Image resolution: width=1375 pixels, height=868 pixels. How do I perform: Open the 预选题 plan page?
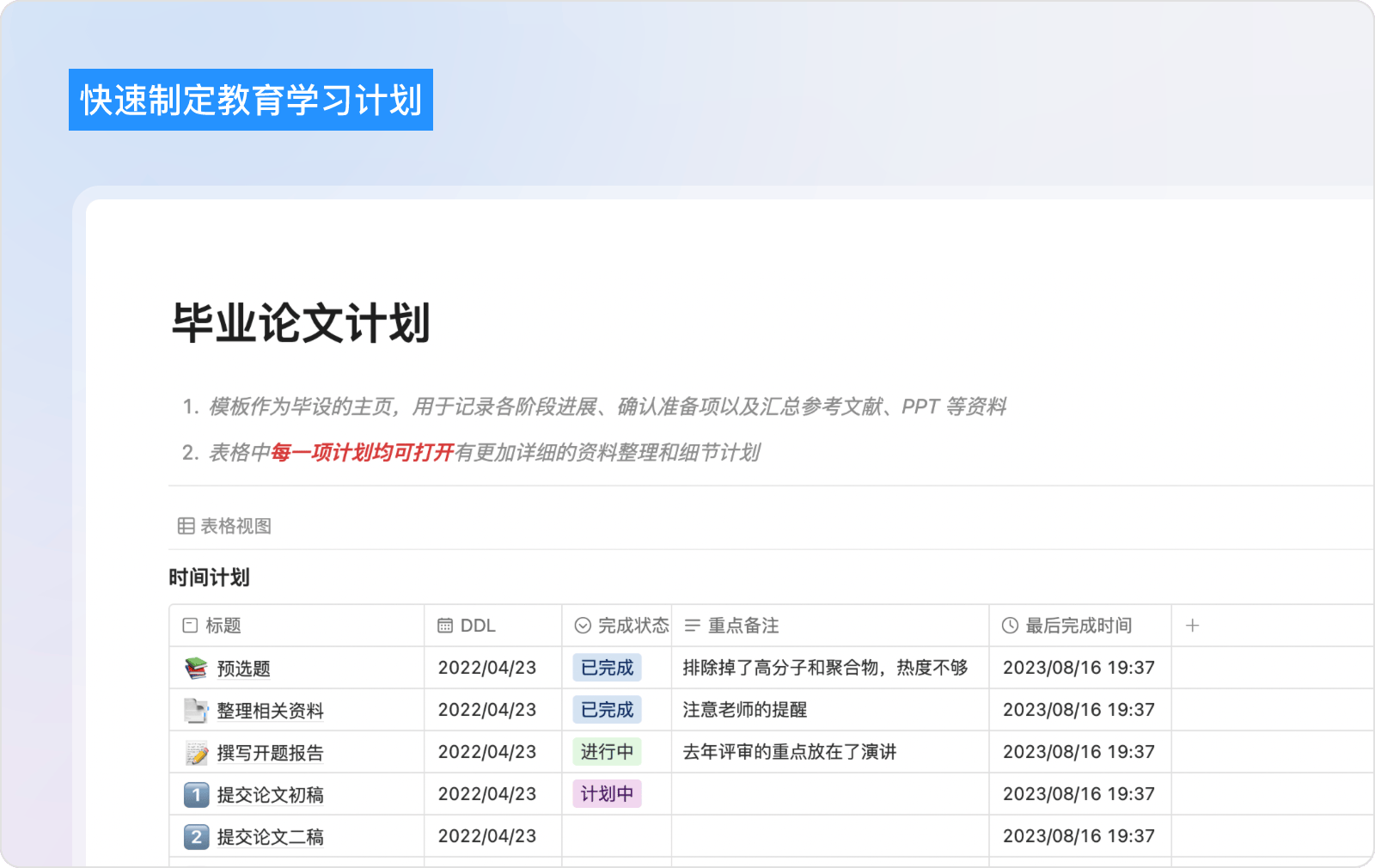(x=243, y=669)
